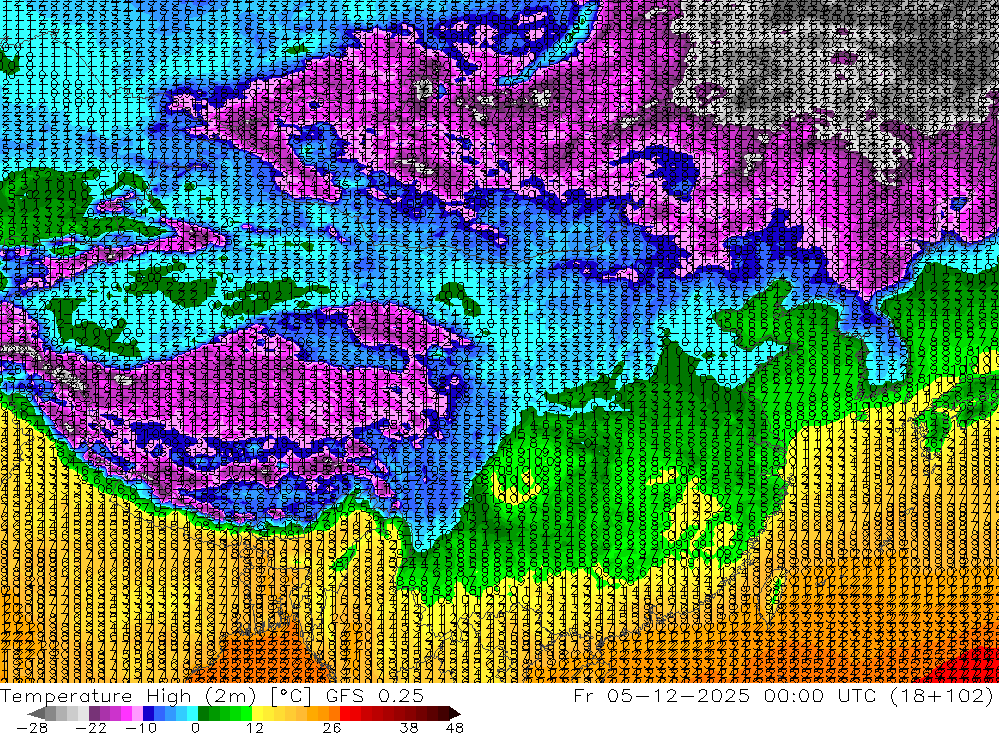This screenshot has width=1000, height=733.
Task: Click the '12' legend value
Action: click(255, 727)
